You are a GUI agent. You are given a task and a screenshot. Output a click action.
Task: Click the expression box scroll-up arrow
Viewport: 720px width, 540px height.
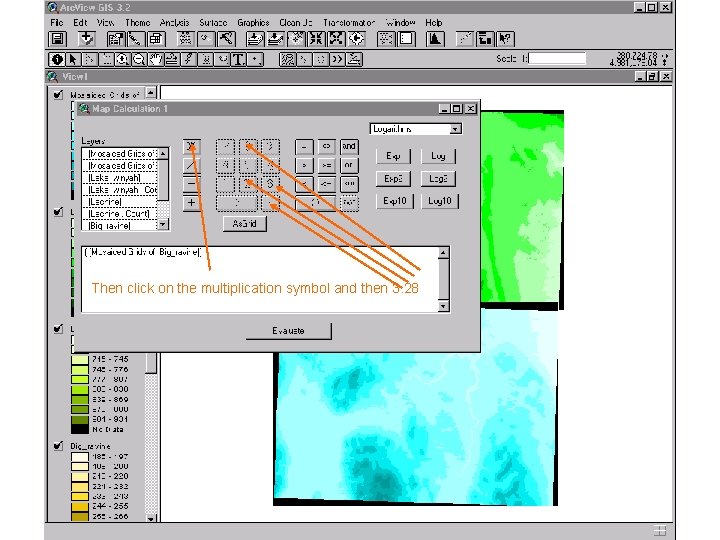444,253
